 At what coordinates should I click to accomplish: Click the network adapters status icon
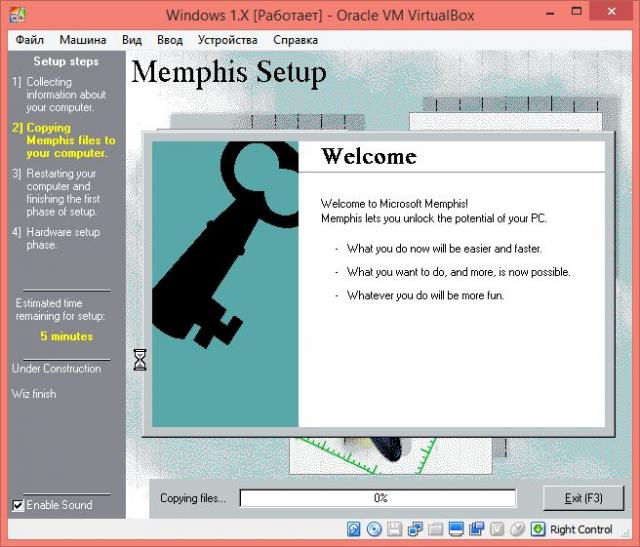pos(415,529)
